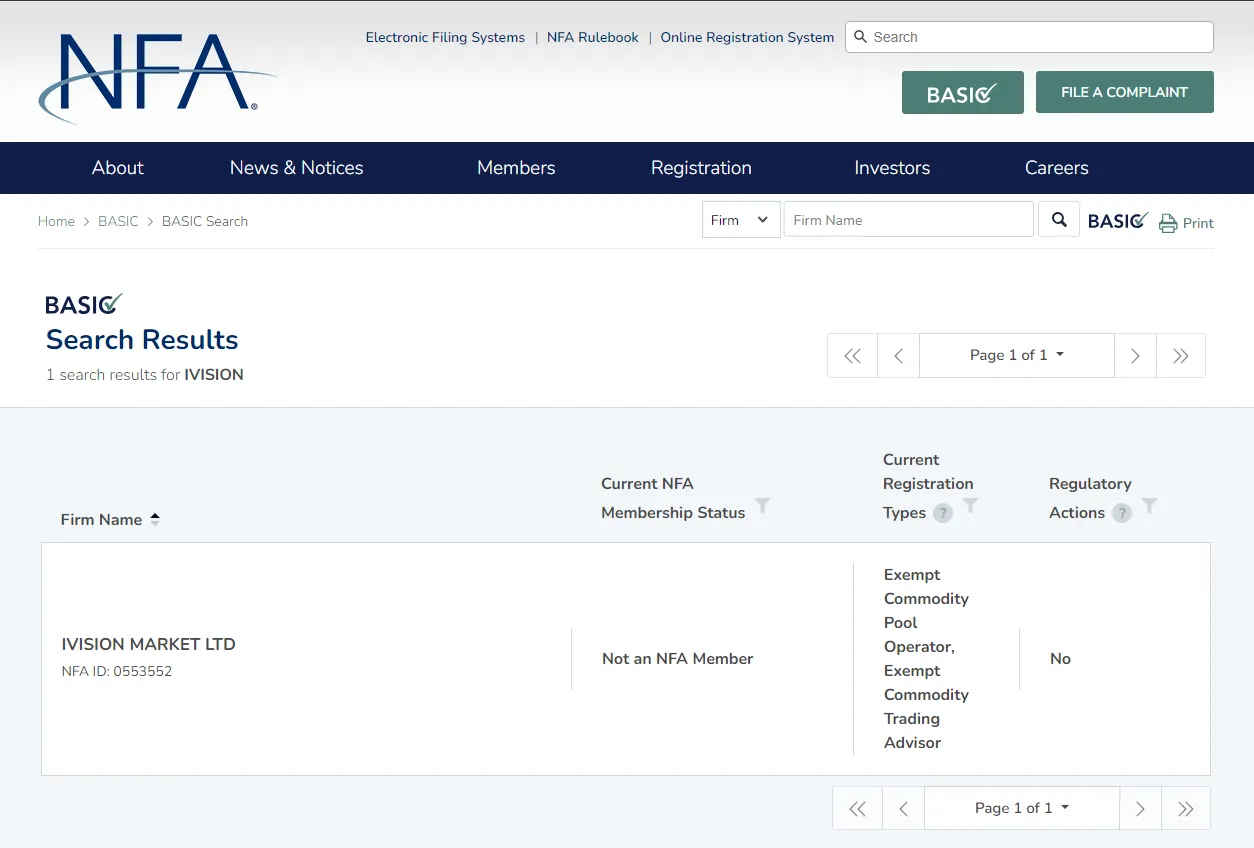Show help for Current Registration Types
The image size is (1254, 848).
(942, 513)
